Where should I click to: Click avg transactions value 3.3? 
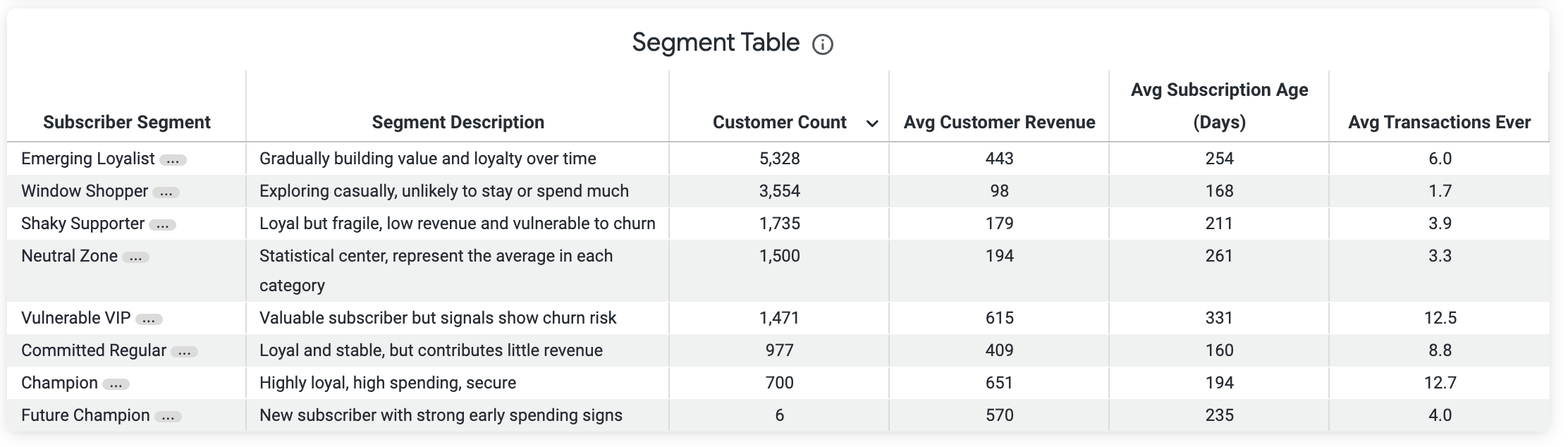click(1440, 256)
